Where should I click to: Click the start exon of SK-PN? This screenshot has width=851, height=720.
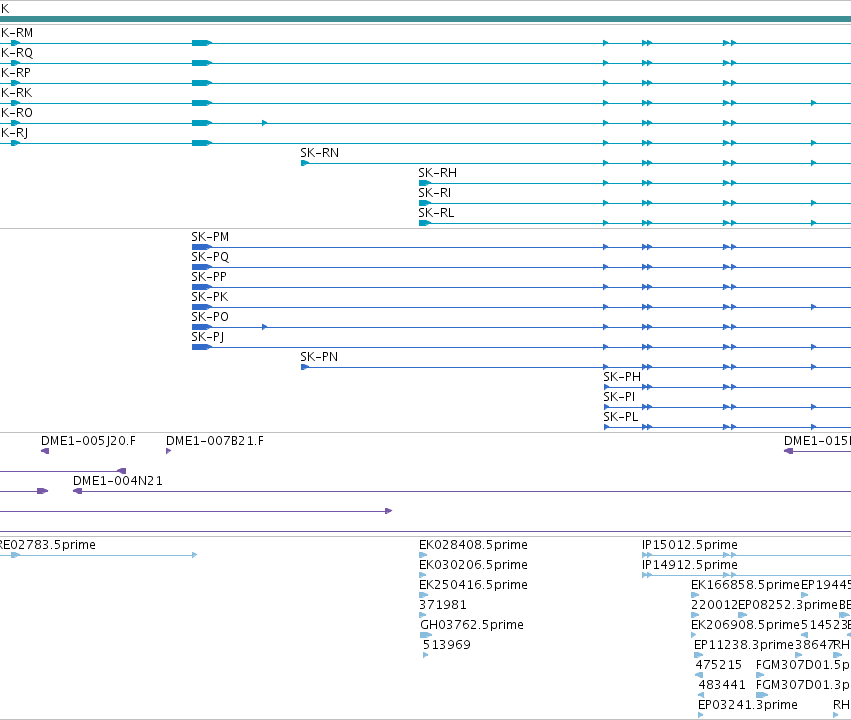(x=304, y=367)
